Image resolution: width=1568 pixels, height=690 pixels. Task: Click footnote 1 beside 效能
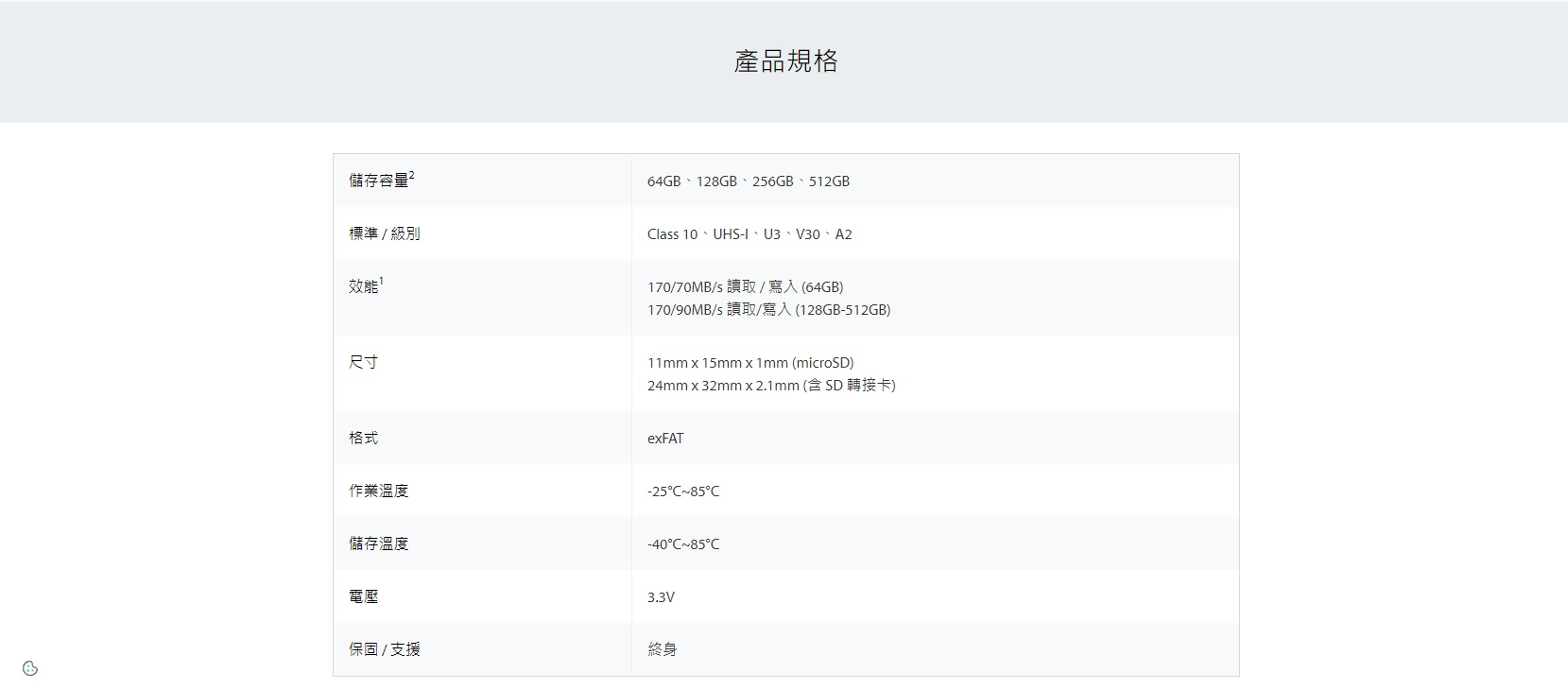point(382,281)
